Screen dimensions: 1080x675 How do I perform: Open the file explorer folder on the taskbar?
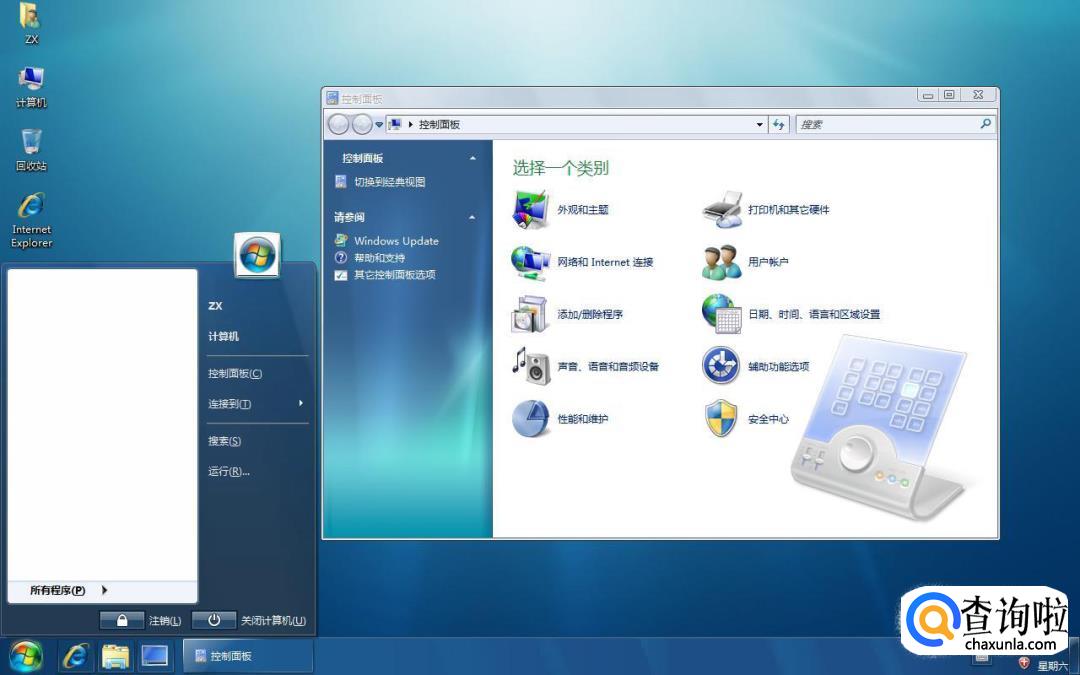pos(115,656)
